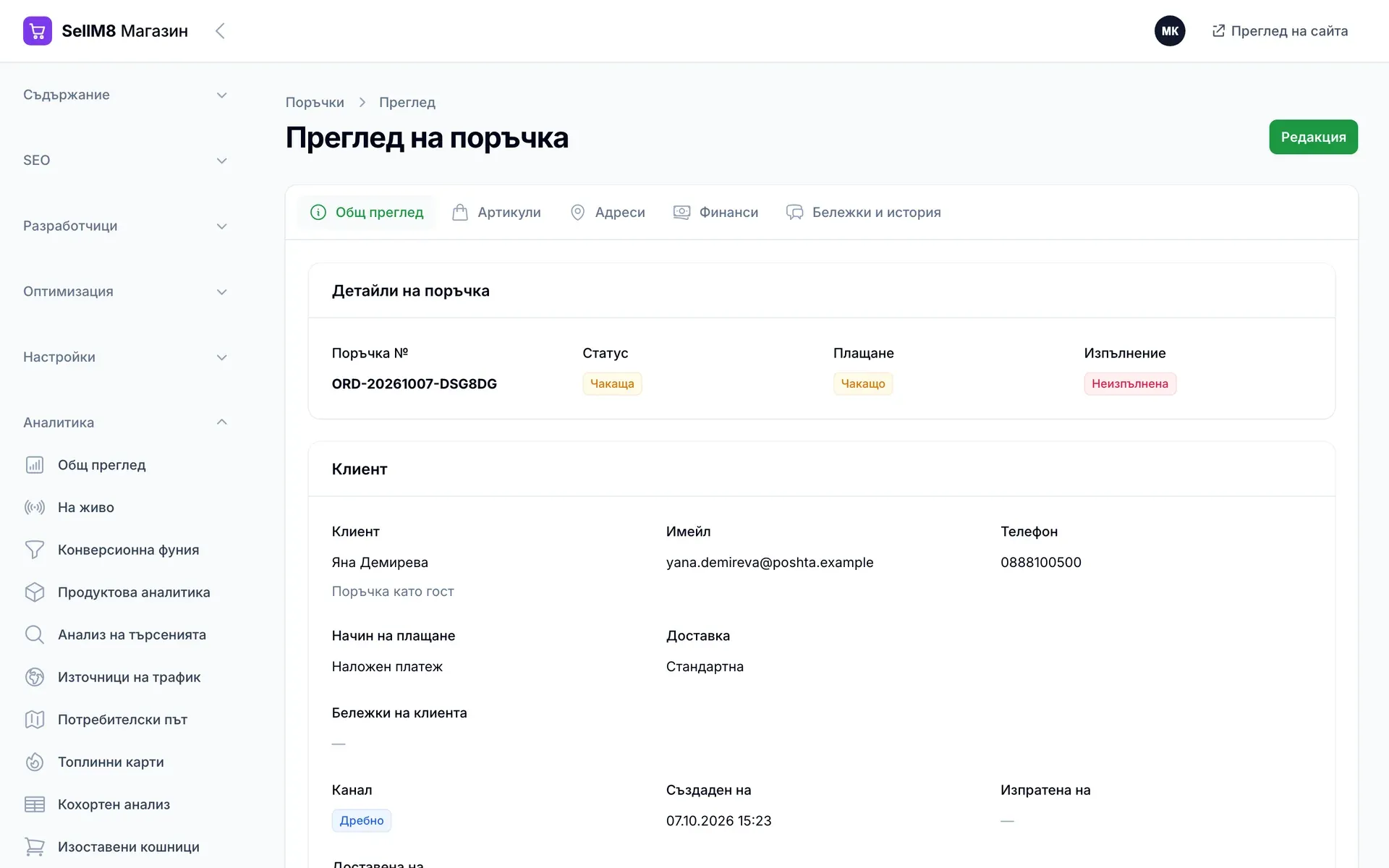Open the MK user avatar menu

click(1170, 31)
